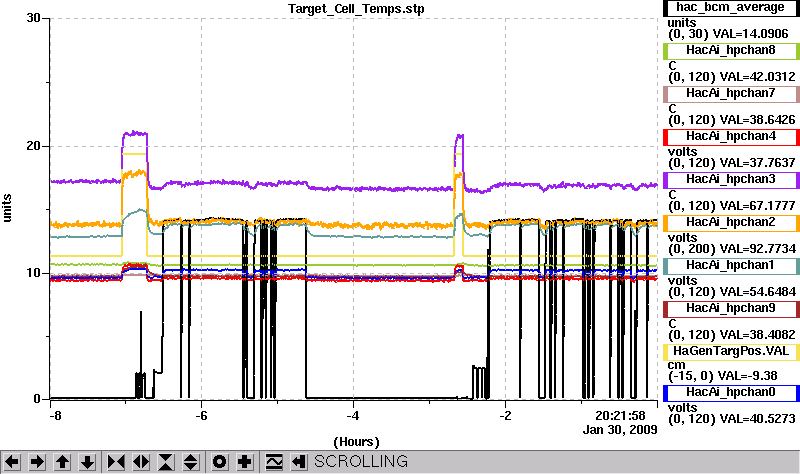Screen dimensions: 800x474
Task: Zoom in vertically with hourglass triangles icon
Action: [166, 462]
